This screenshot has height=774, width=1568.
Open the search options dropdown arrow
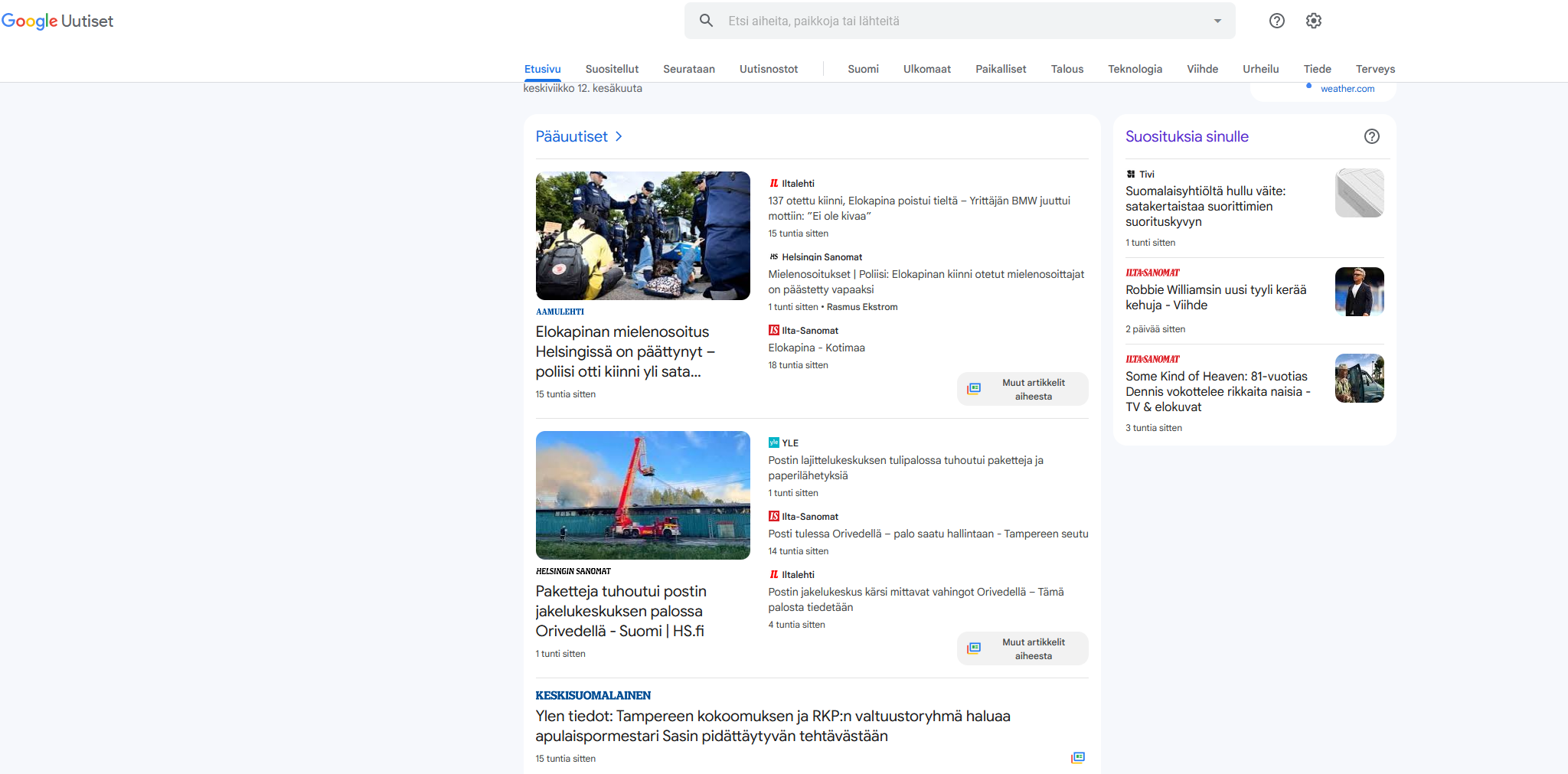click(x=1217, y=21)
